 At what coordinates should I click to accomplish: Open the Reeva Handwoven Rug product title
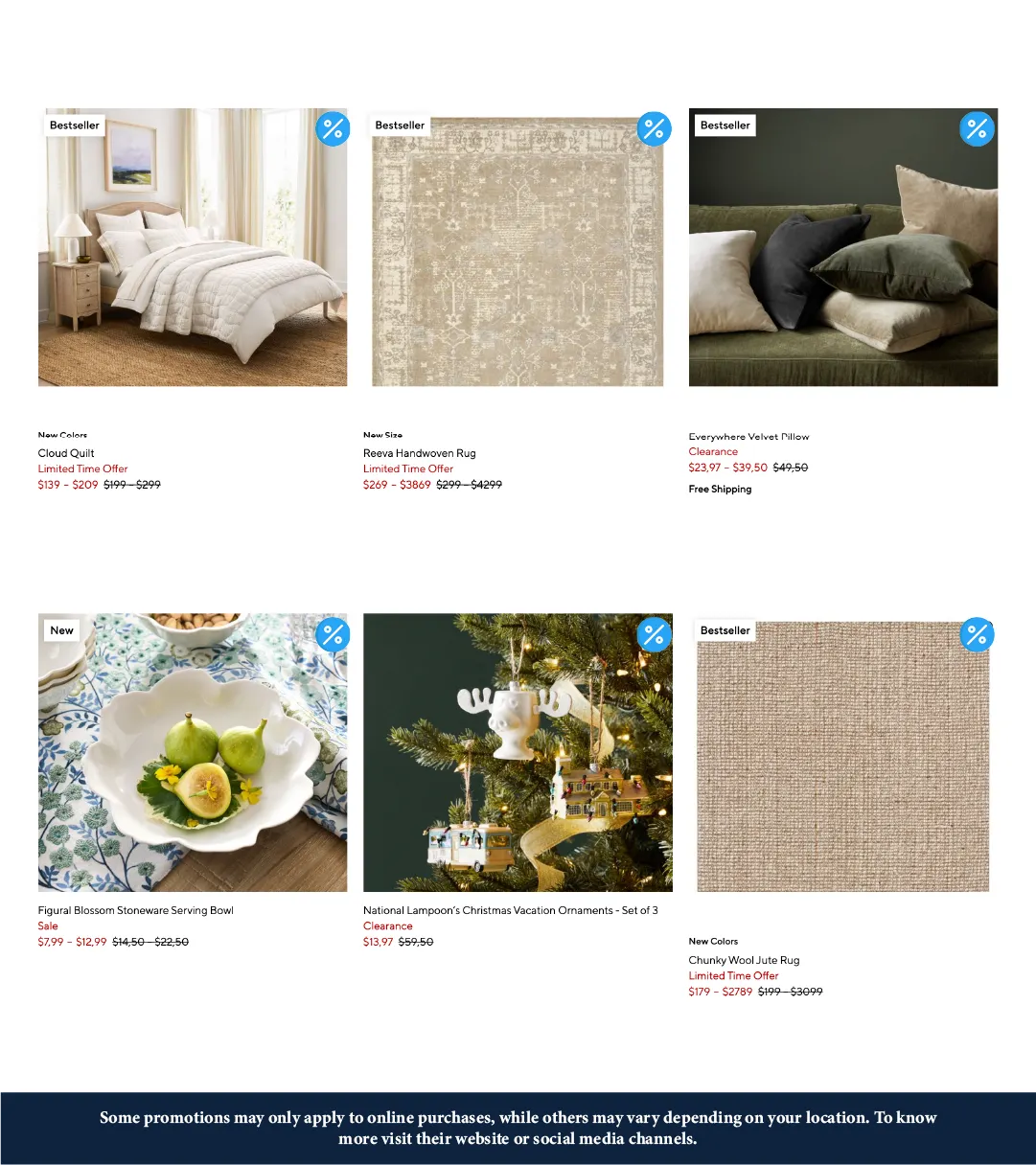(x=419, y=453)
